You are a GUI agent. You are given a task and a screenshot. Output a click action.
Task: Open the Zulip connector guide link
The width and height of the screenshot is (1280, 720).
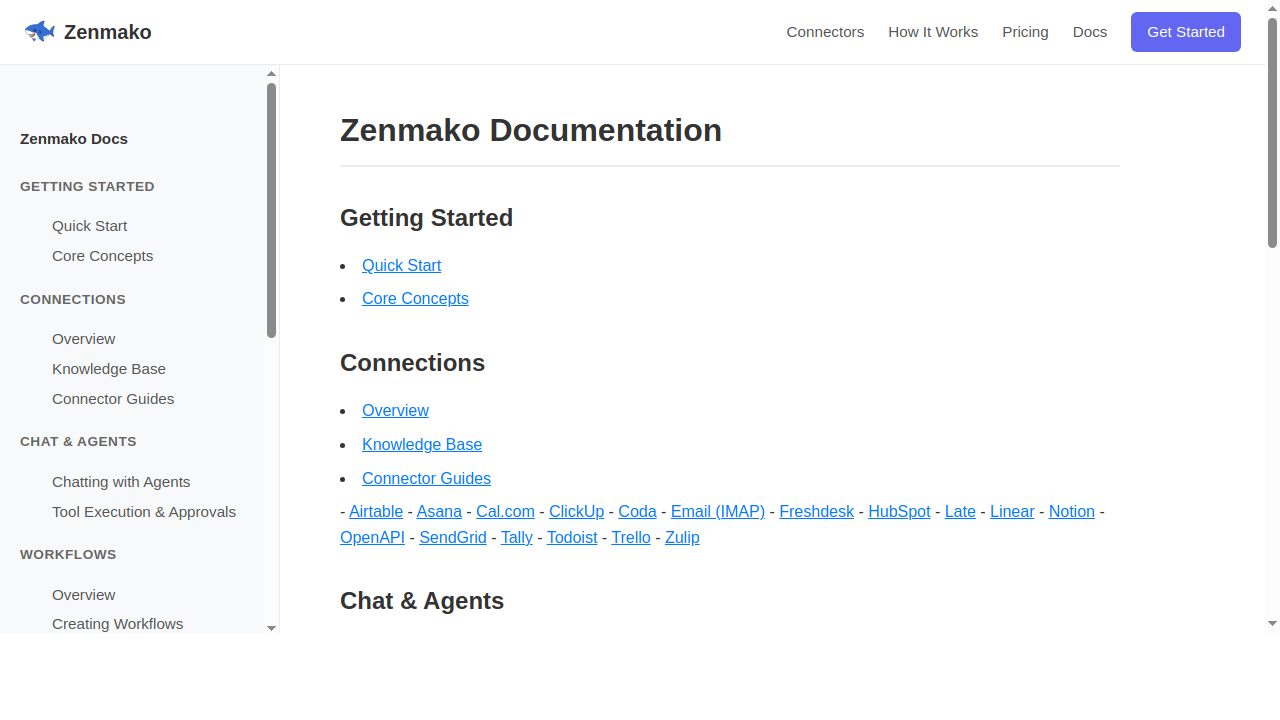(682, 537)
